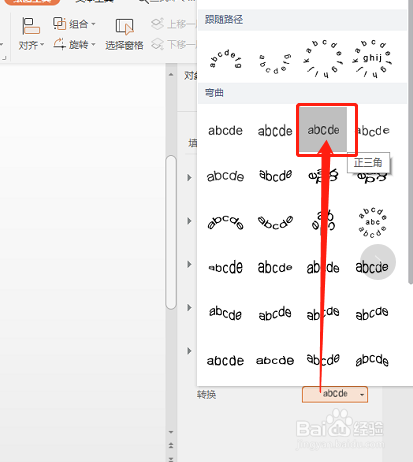
Task: Select the full circle follow-path effect
Action: tap(323, 58)
